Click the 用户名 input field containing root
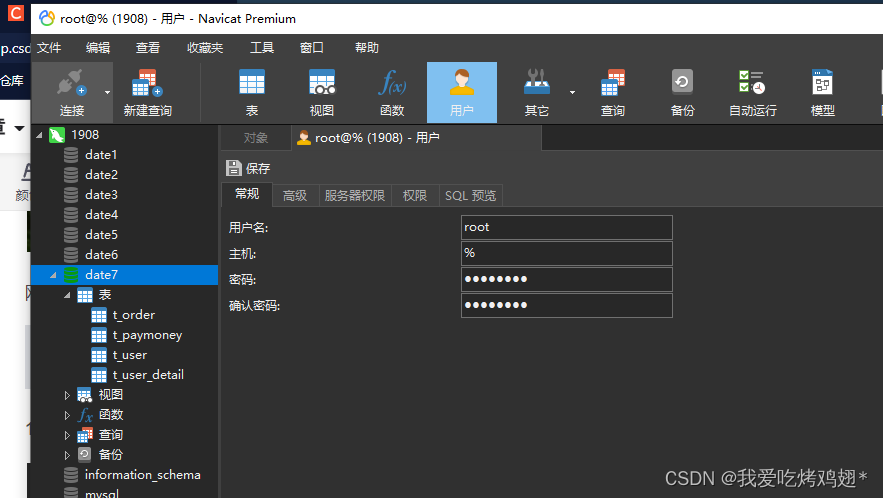This screenshot has height=498, width=883. pos(567,228)
